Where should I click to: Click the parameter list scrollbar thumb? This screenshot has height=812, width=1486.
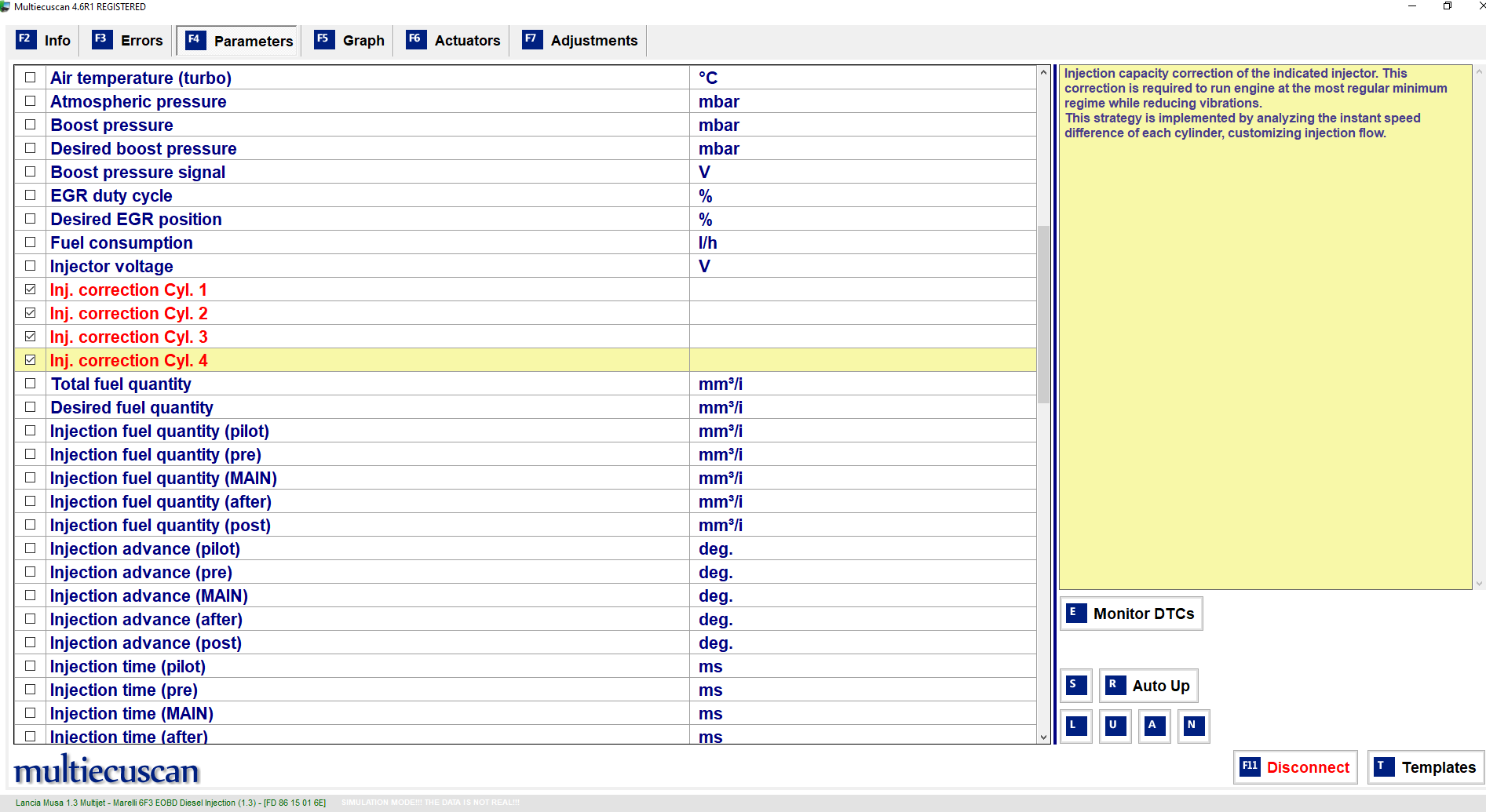click(x=1043, y=314)
